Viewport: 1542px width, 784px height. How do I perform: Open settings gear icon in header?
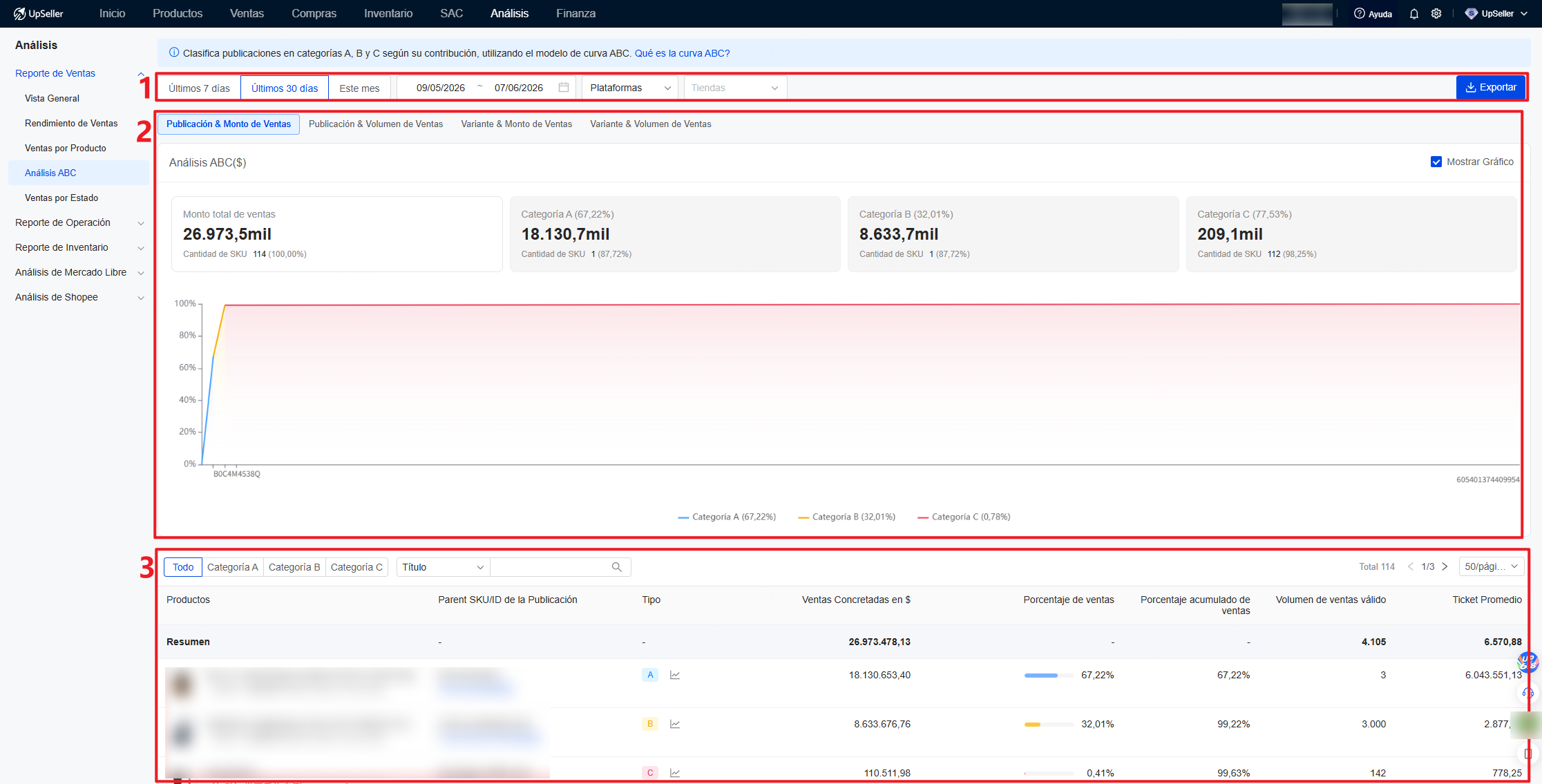[1436, 14]
